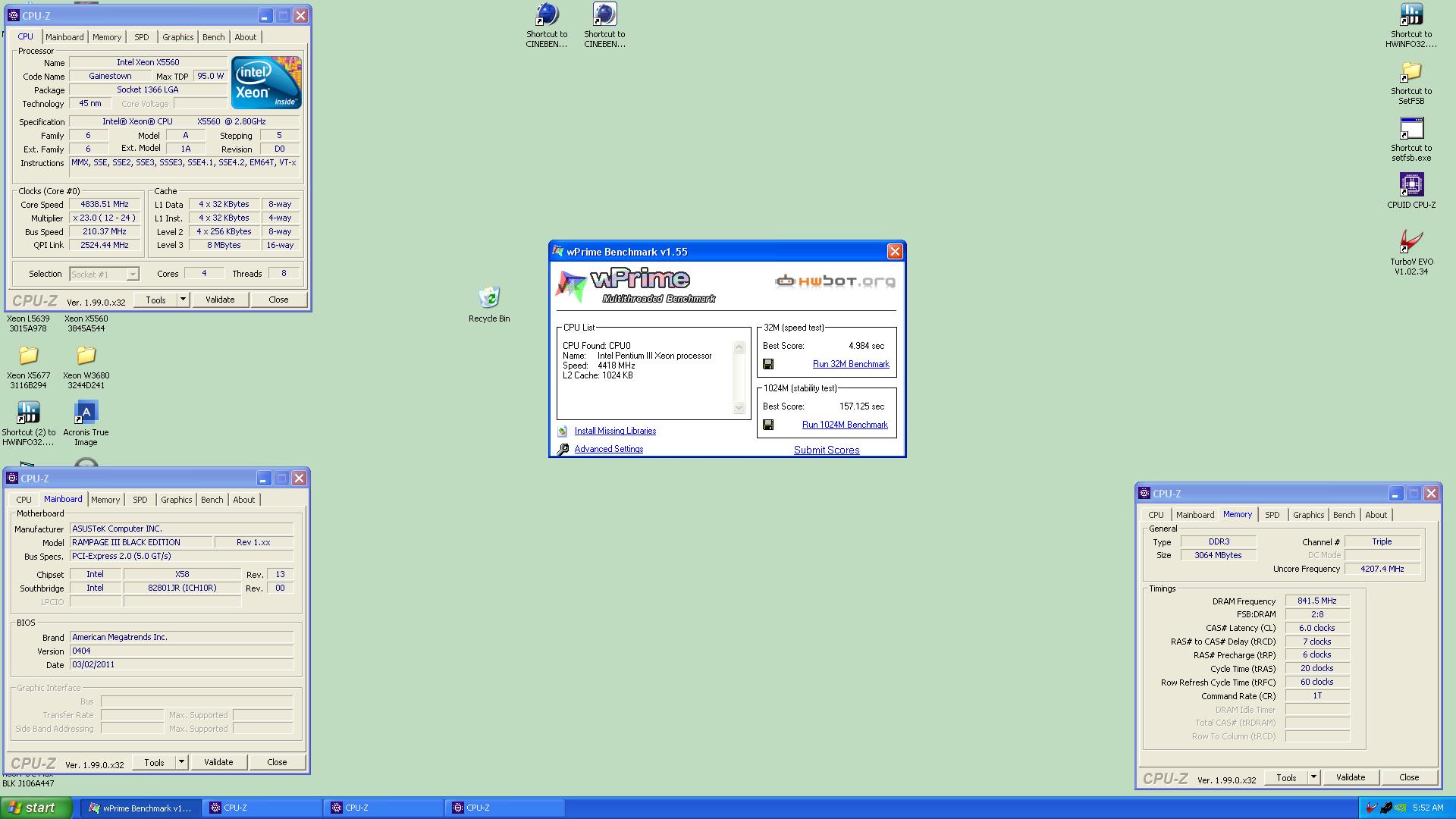Click Tools button in top CPU-Z window

click(155, 300)
